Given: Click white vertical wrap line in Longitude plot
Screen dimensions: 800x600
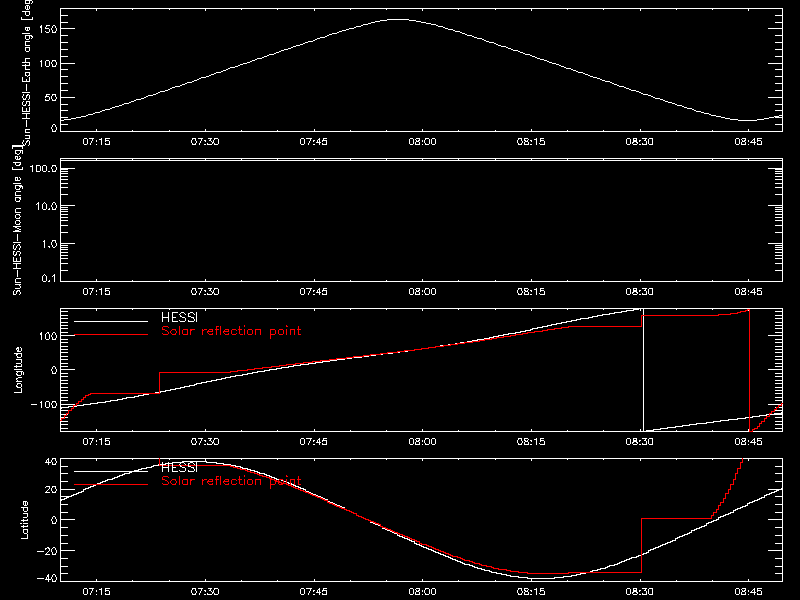Looking at the screenshot, I should coord(643,370).
